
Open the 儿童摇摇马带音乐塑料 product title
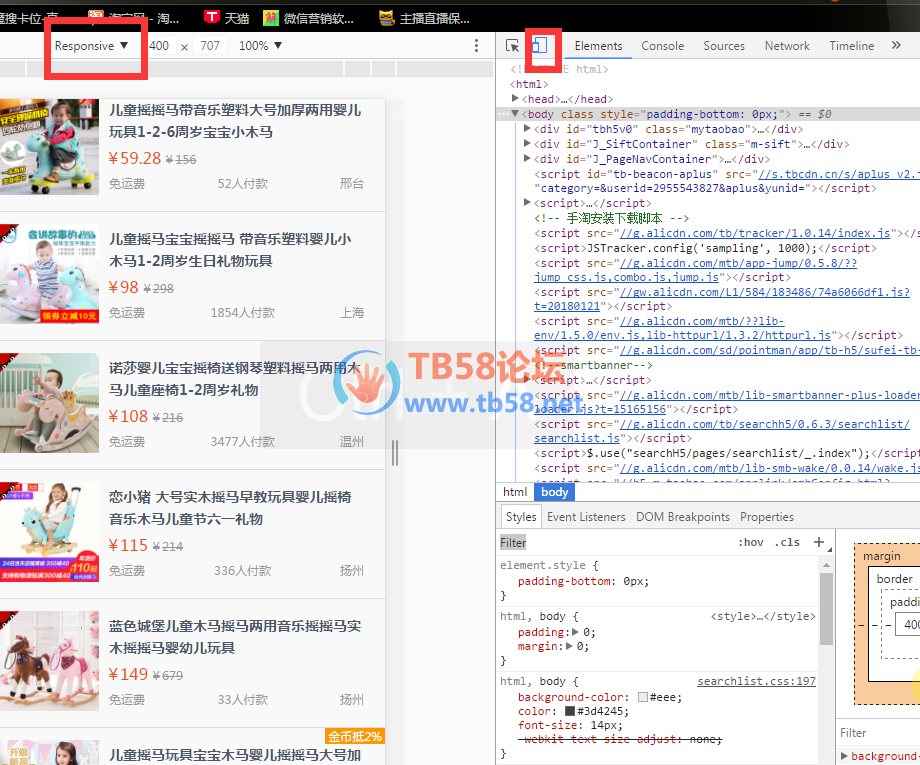(235, 121)
